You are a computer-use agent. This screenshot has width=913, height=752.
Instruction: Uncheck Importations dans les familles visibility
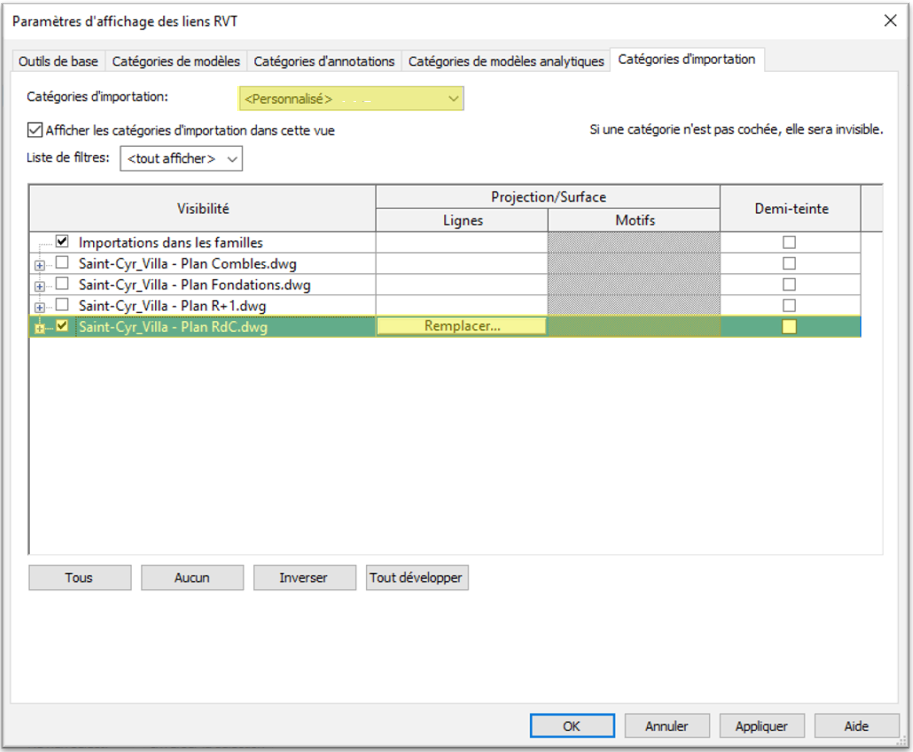(x=62, y=242)
